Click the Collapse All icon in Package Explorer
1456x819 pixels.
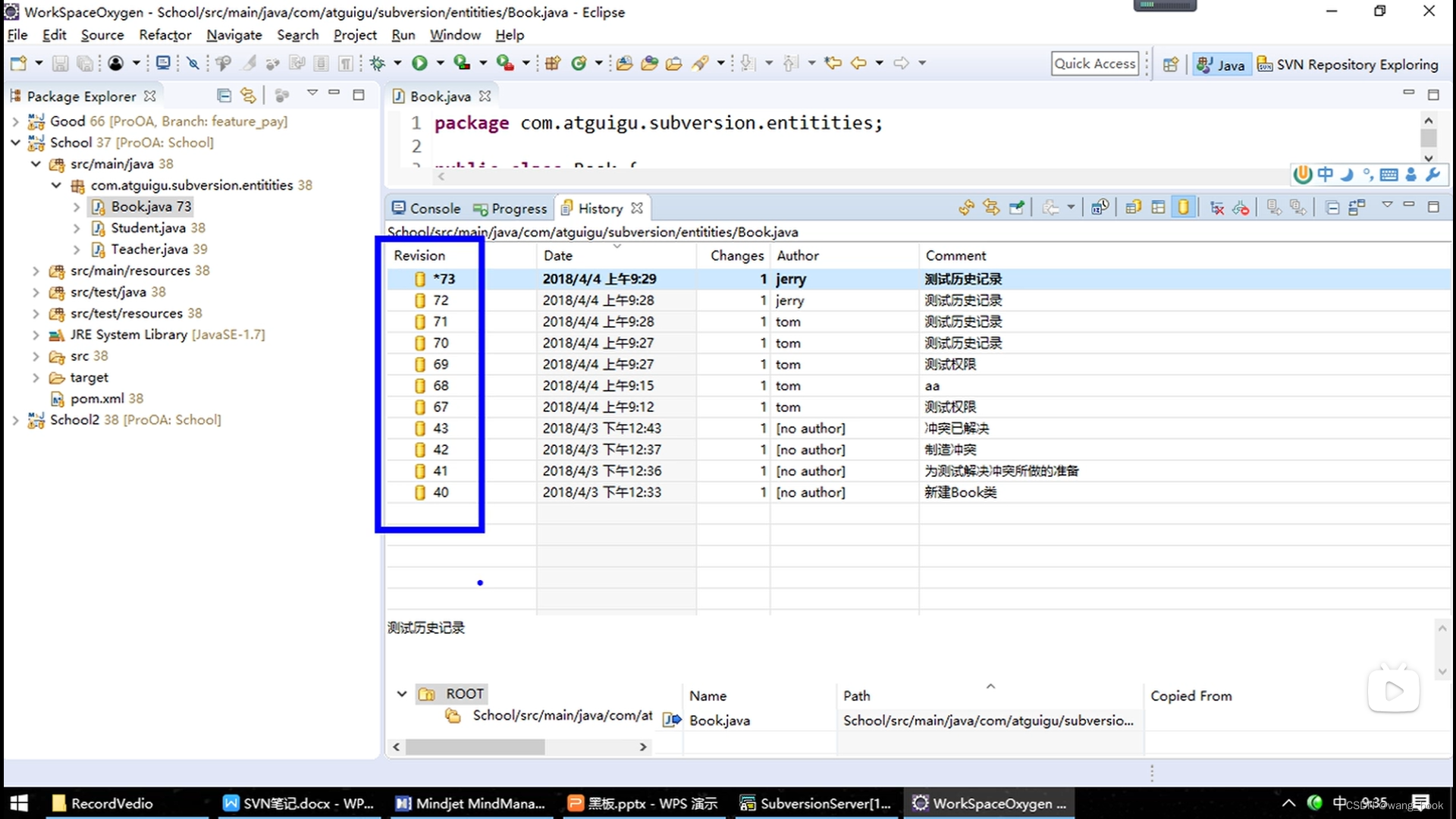click(x=224, y=96)
